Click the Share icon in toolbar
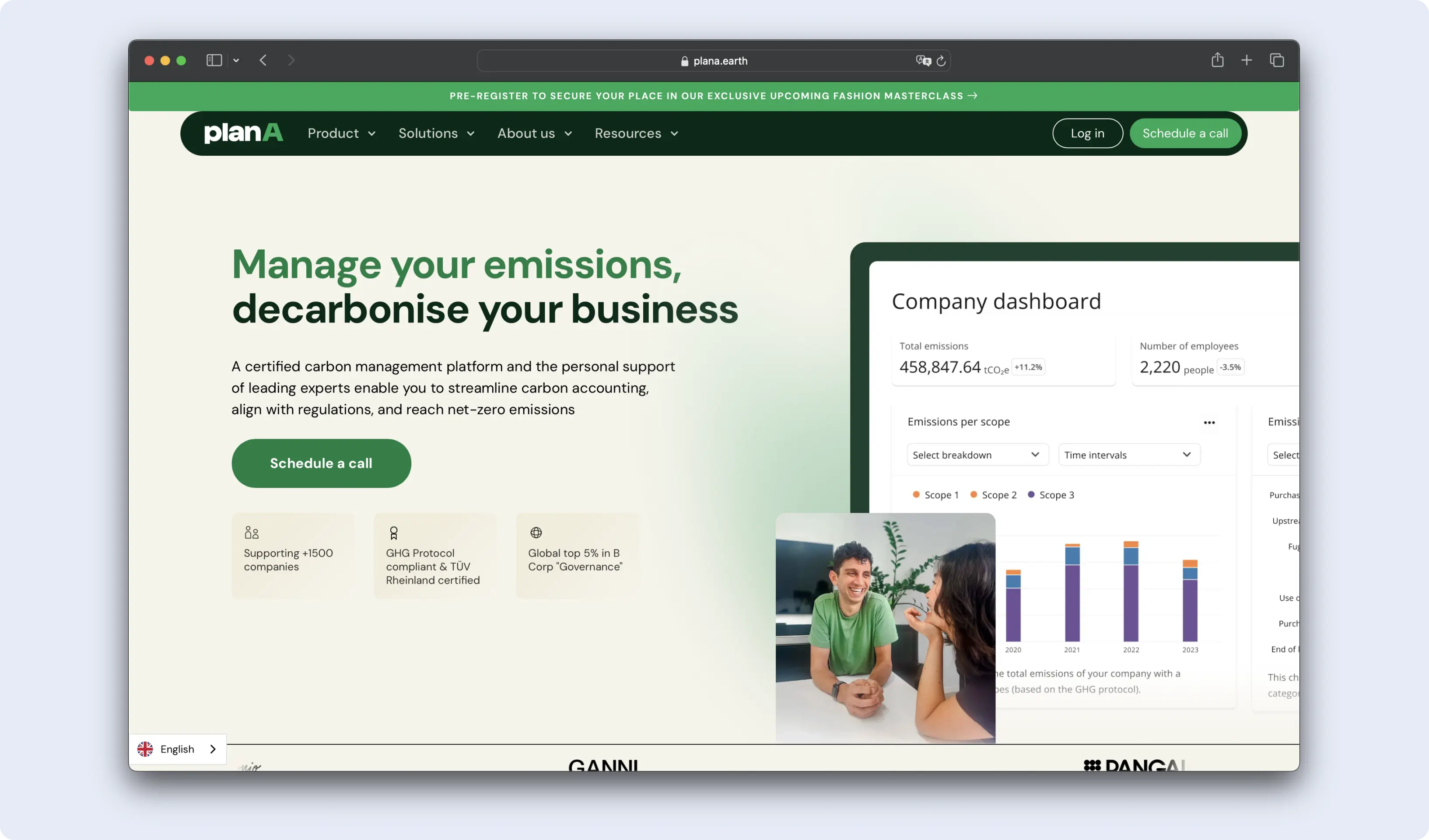The image size is (1429, 840). click(x=1217, y=60)
